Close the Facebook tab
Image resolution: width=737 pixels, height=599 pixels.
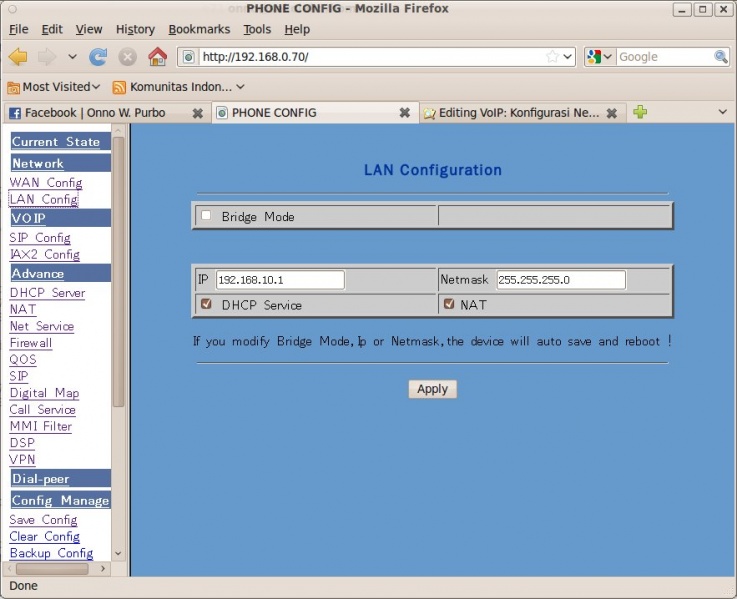(x=197, y=113)
